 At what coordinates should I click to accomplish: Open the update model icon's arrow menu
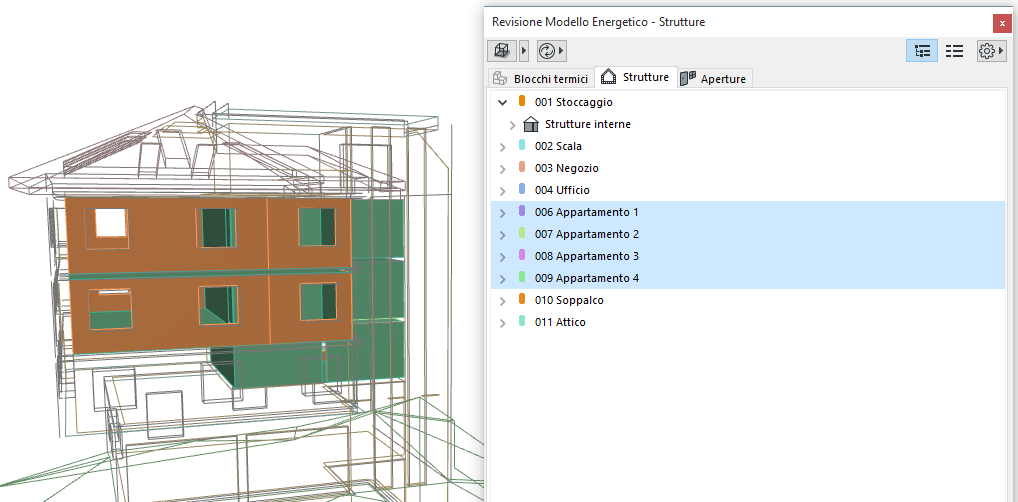point(562,51)
